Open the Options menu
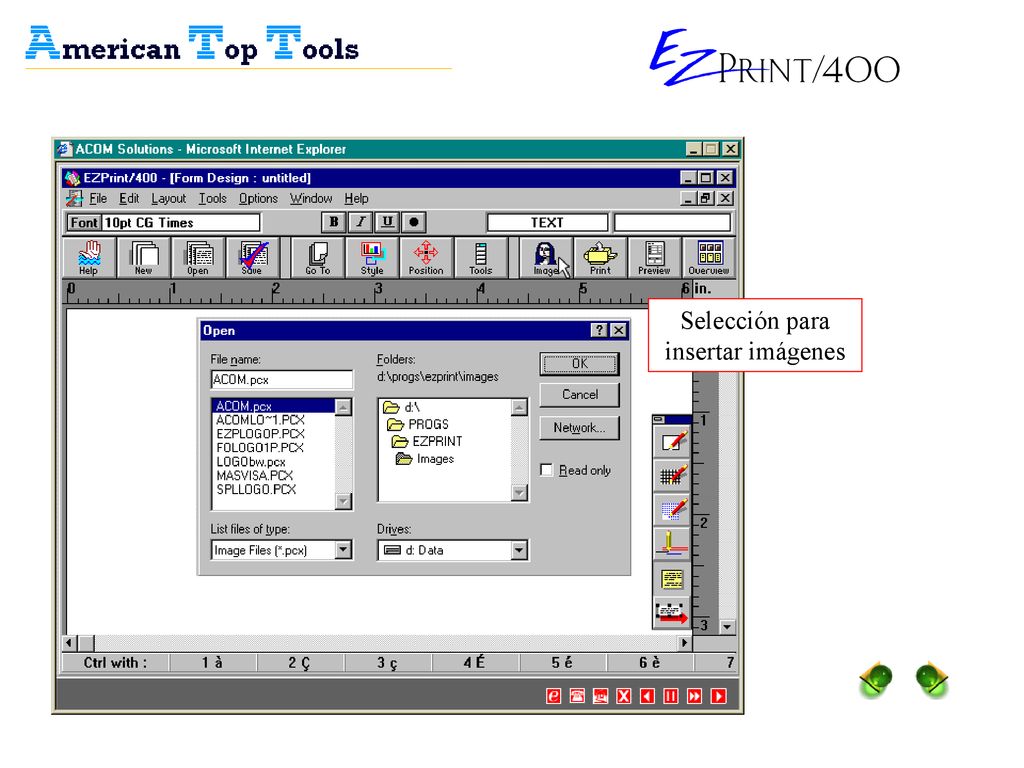This screenshot has height=768, width=1024. click(x=258, y=199)
